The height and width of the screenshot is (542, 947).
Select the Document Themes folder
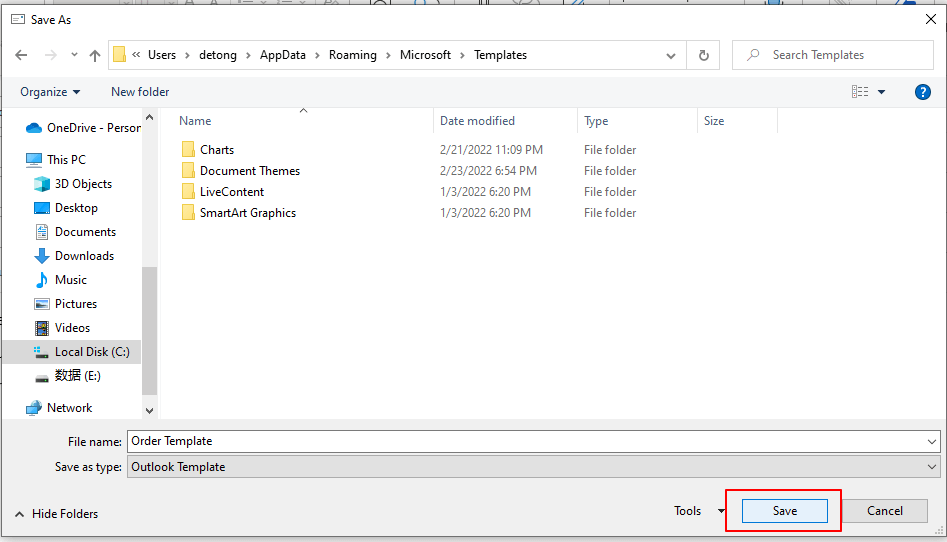pyautogui.click(x=249, y=171)
